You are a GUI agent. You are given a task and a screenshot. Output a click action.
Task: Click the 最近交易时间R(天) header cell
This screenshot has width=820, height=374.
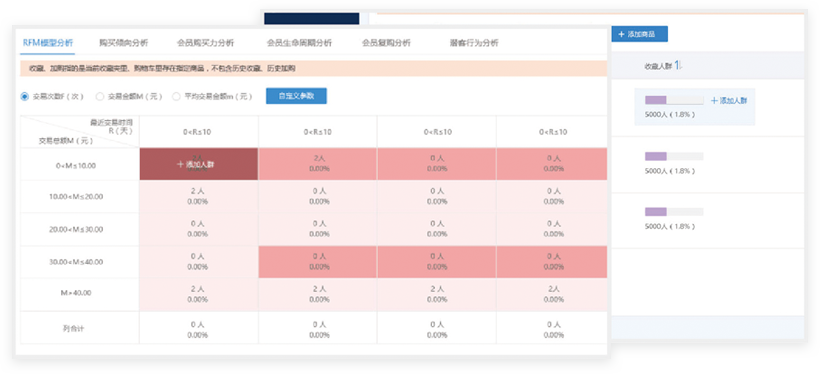pyautogui.click(x=111, y=126)
